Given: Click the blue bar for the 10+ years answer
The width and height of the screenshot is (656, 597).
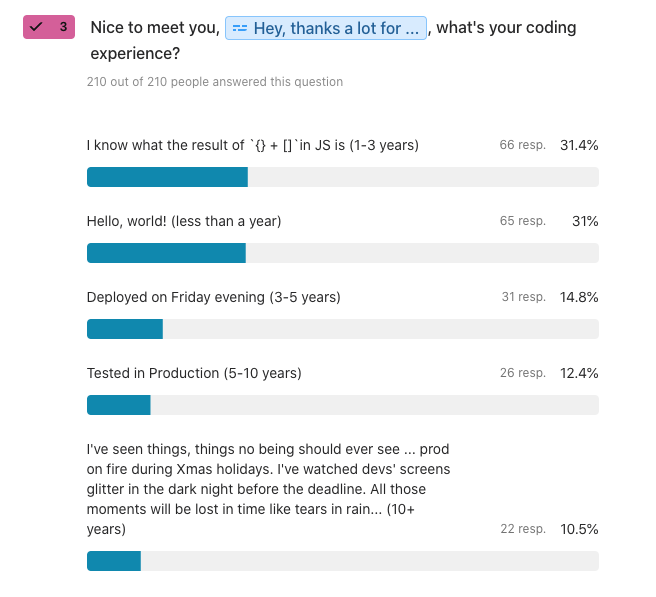Looking at the screenshot, I should pyautogui.click(x=114, y=561).
